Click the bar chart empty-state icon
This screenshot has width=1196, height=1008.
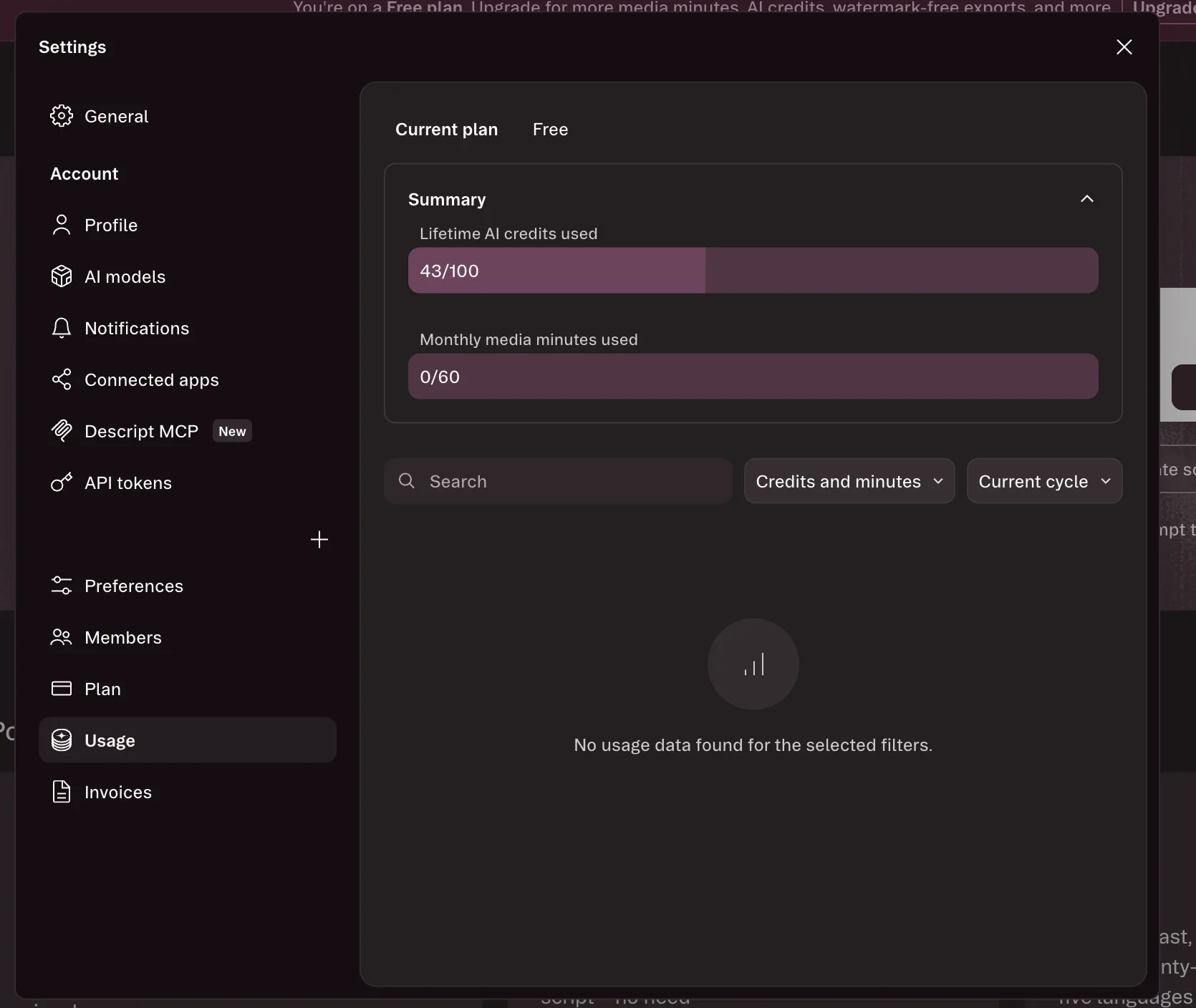[753, 664]
